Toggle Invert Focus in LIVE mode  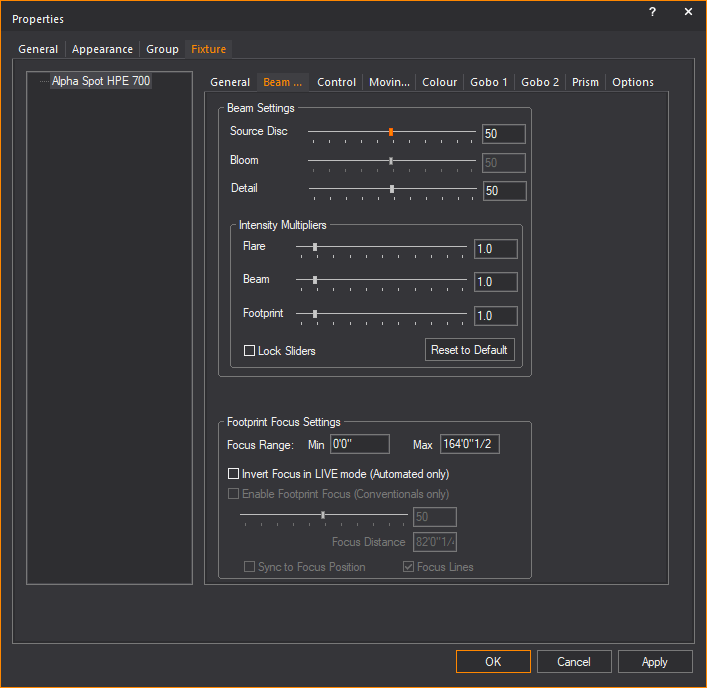(234, 474)
